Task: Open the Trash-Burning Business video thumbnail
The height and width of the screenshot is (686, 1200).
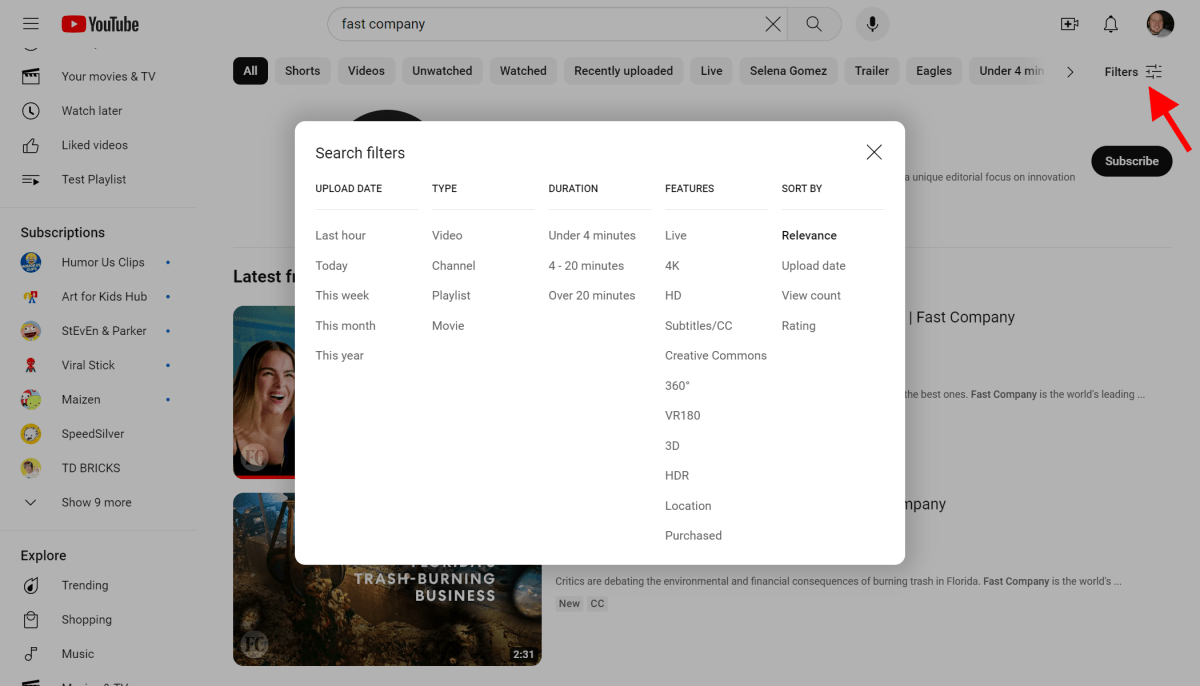Action: coord(388,579)
